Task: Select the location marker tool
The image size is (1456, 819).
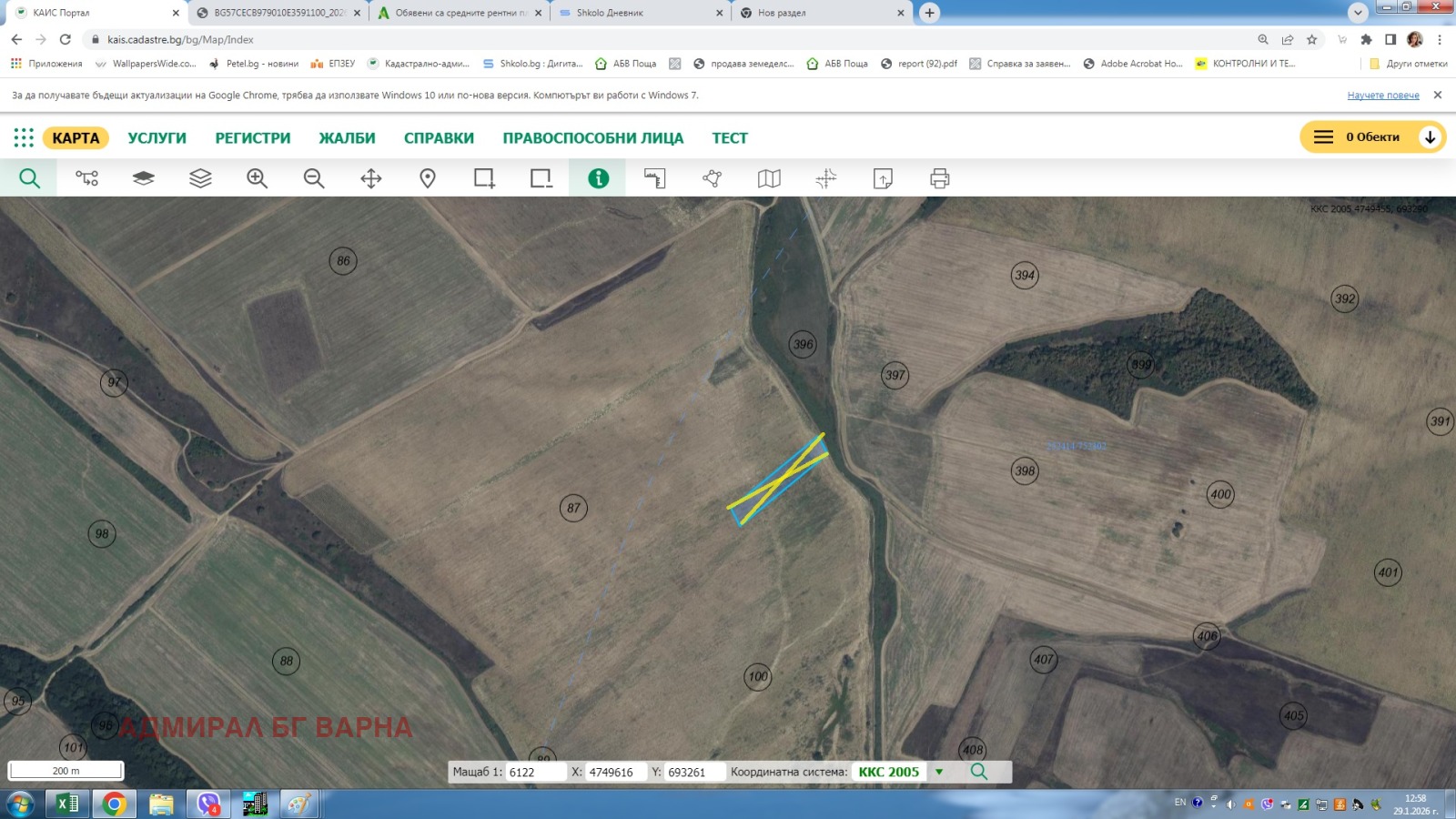Action: pyautogui.click(x=427, y=177)
